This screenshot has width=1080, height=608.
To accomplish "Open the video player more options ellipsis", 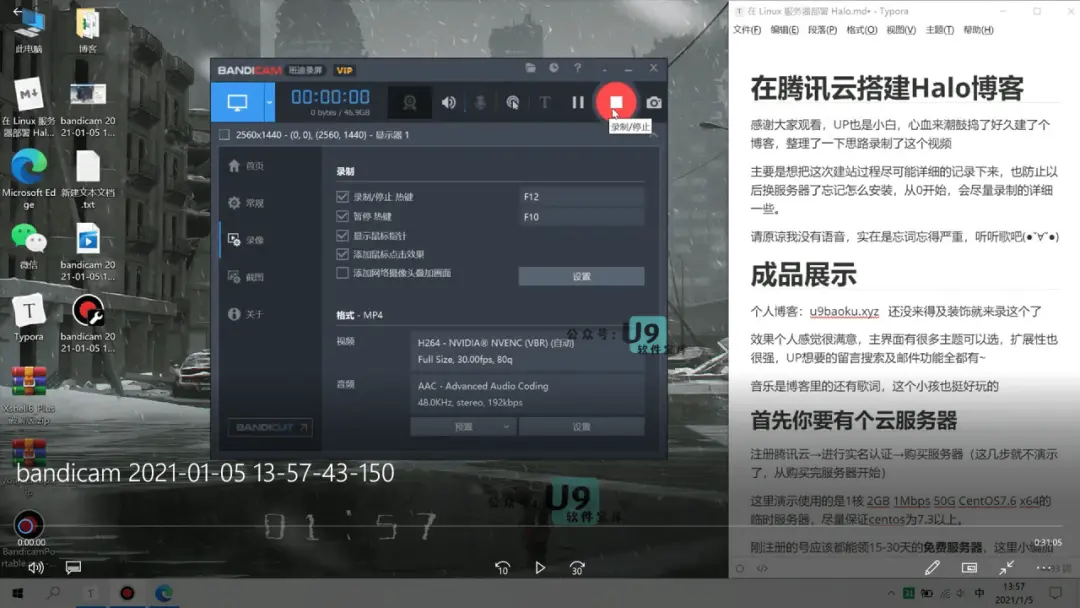I will pos(1044,568).
